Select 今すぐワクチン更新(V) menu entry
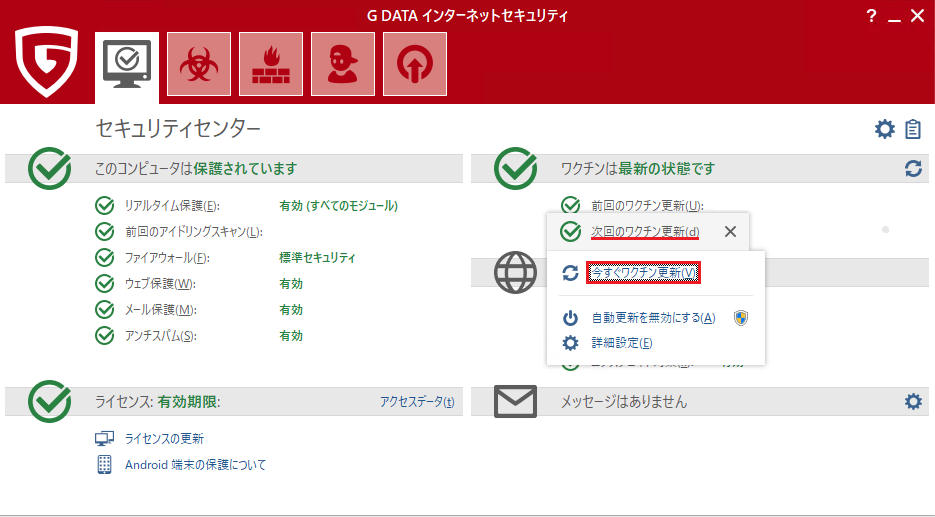 643,273
